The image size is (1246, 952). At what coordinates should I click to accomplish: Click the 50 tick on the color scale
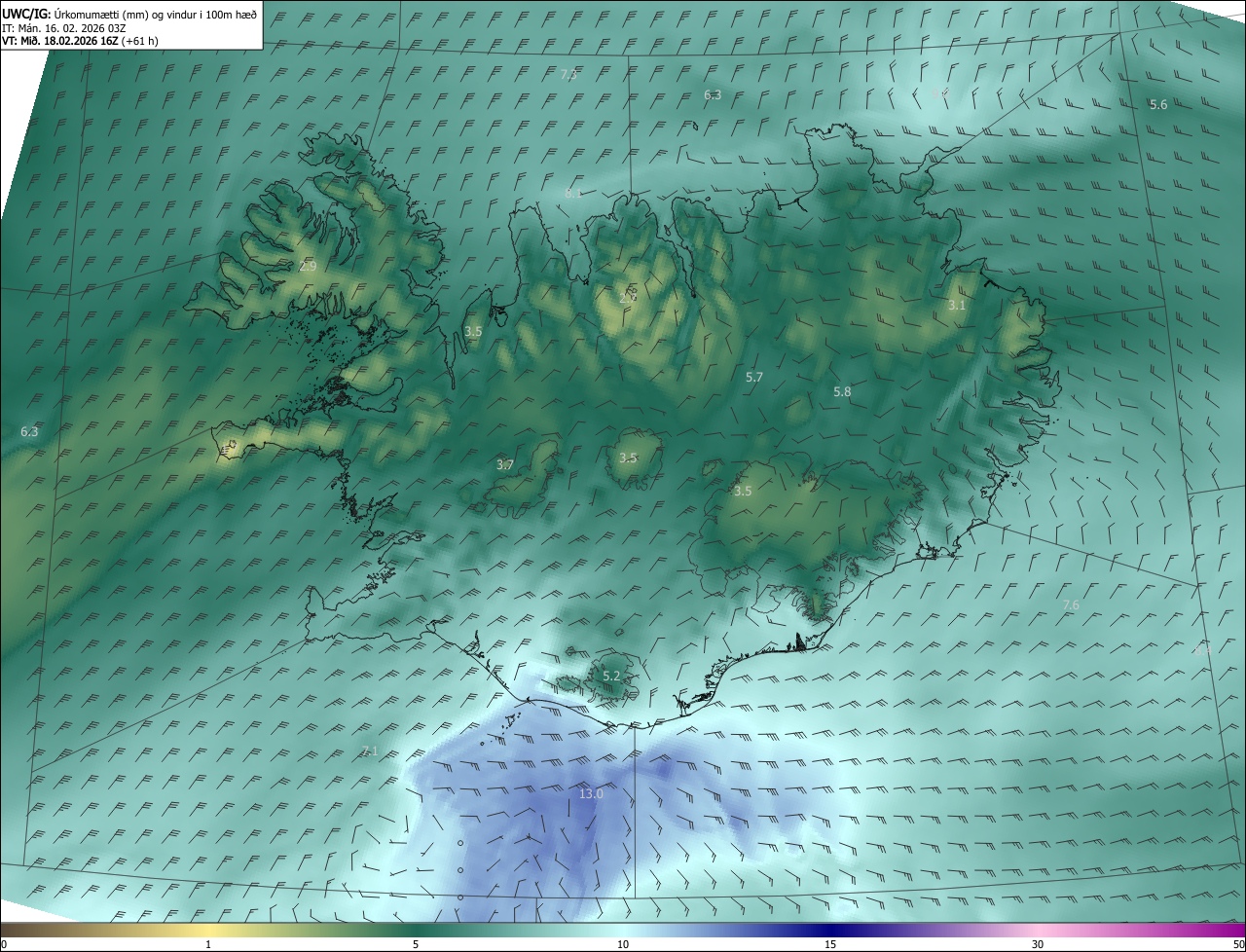[x=1237, y=944]
